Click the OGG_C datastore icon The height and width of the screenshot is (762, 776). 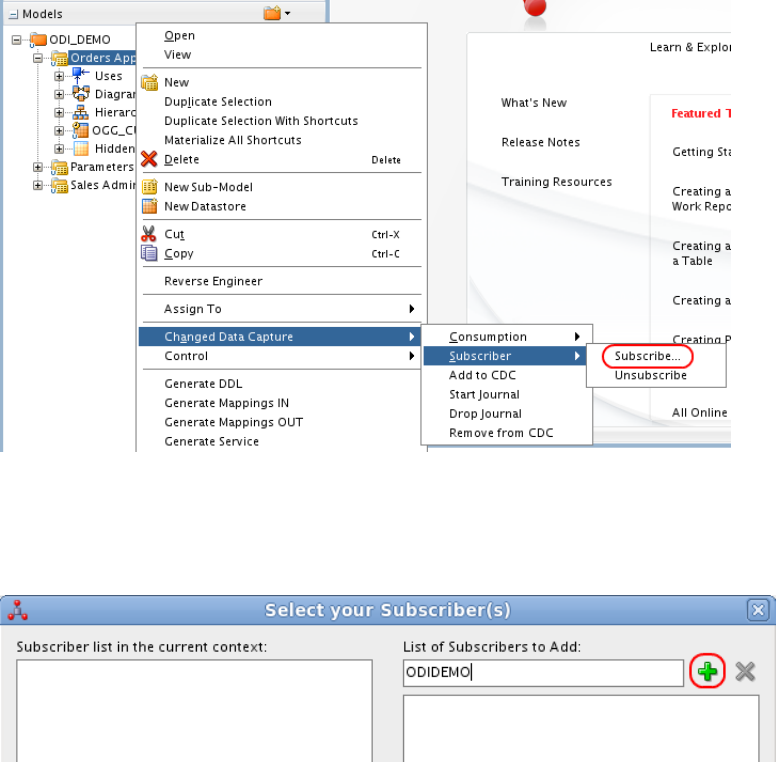click(x=80, y=130)
